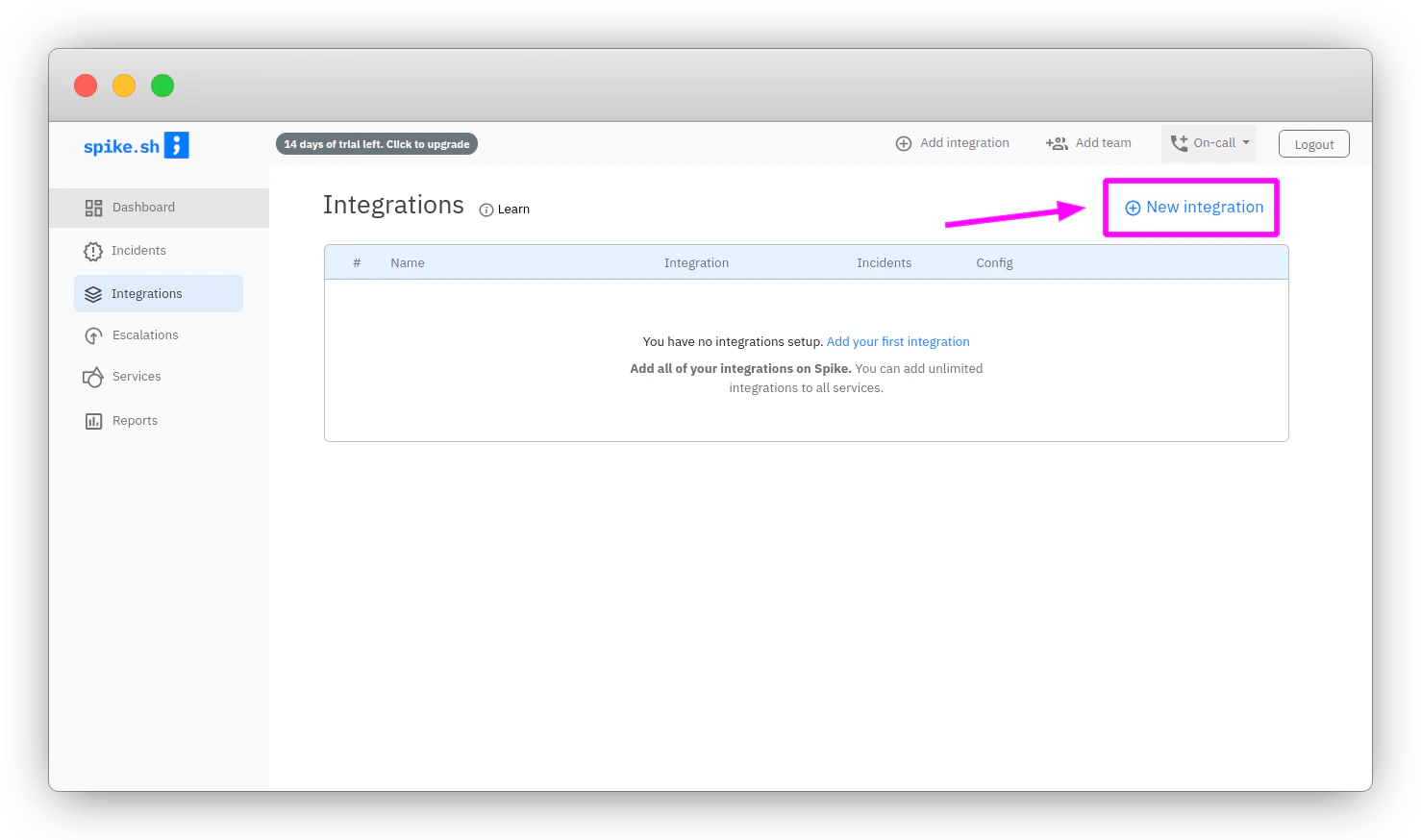Open the Incidents panel via its alert icon

click(93, 250)
